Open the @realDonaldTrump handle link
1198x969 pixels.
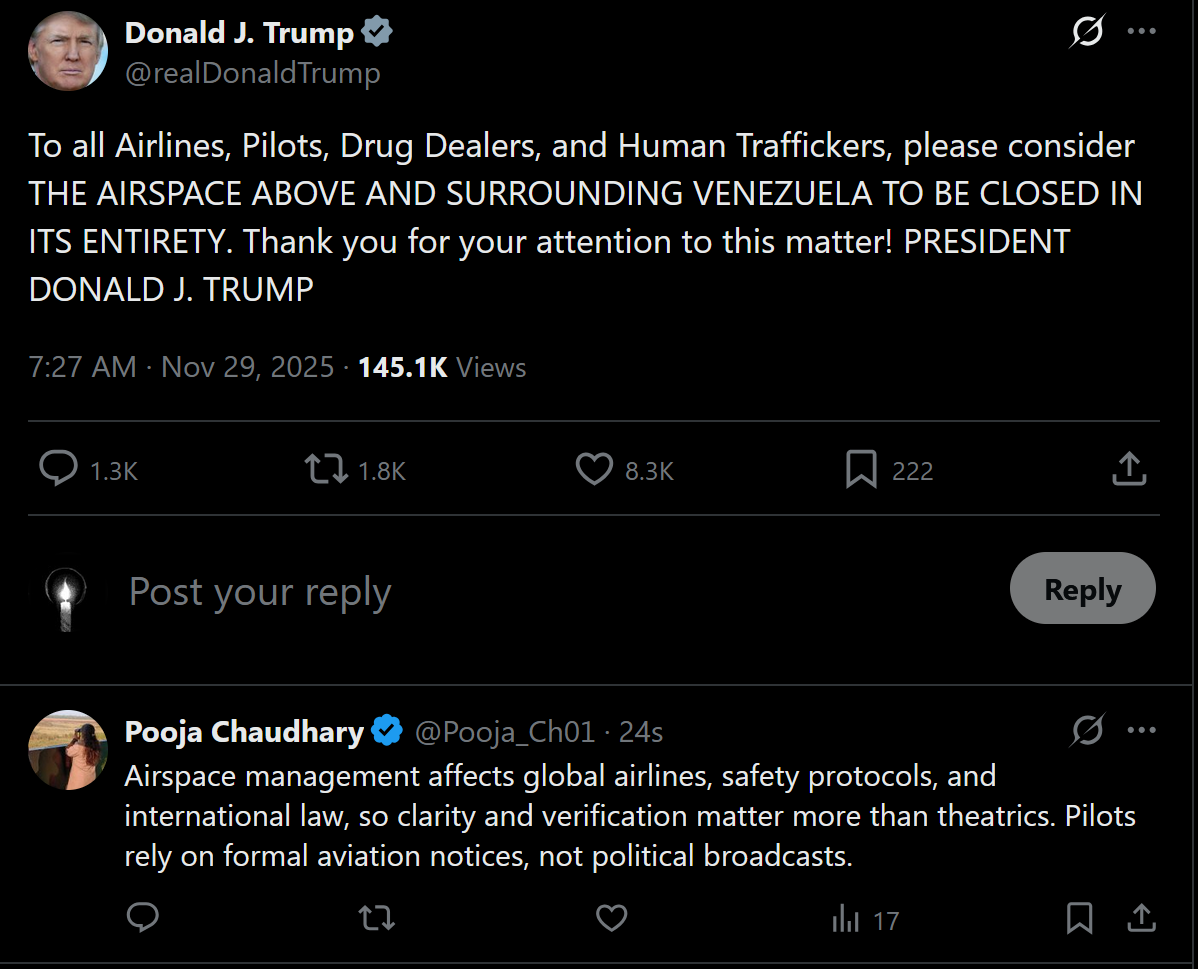(x=252, y=73)
